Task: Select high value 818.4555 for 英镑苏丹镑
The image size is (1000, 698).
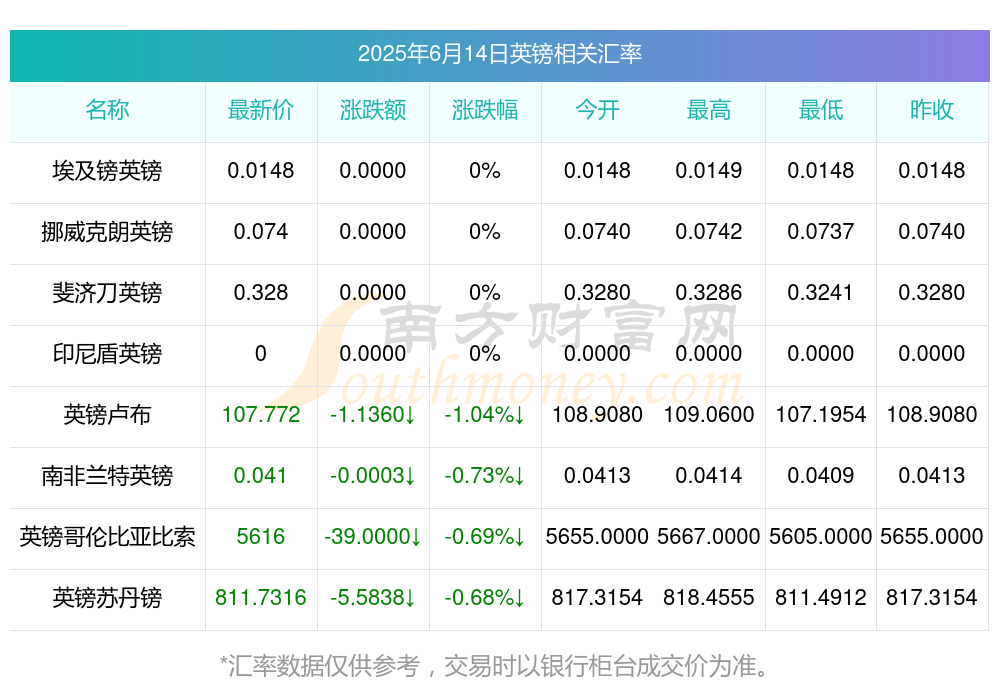Action: [x=709, y=598]
